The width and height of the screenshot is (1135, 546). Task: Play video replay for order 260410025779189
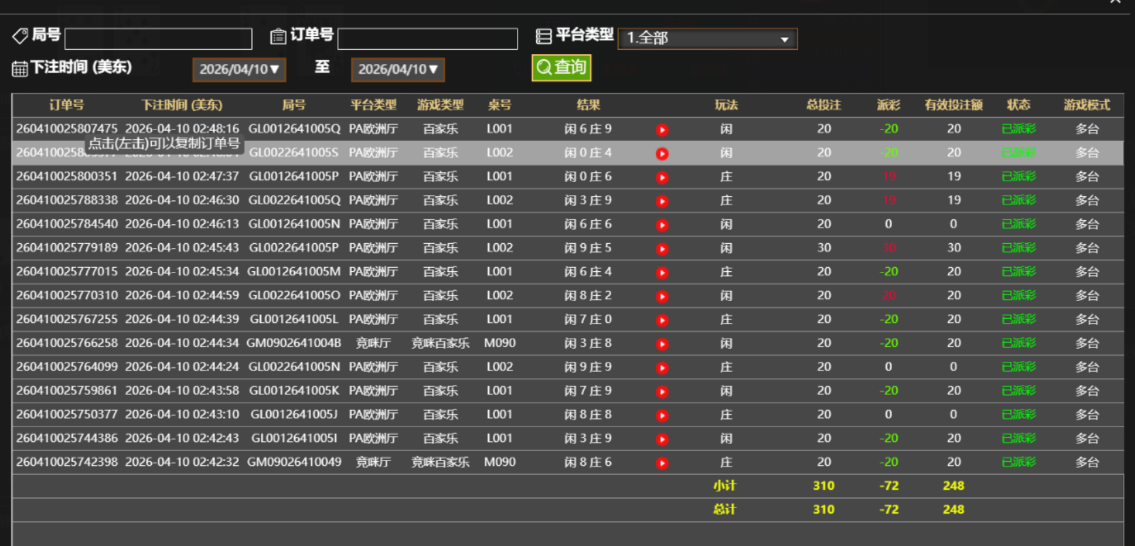662,249
